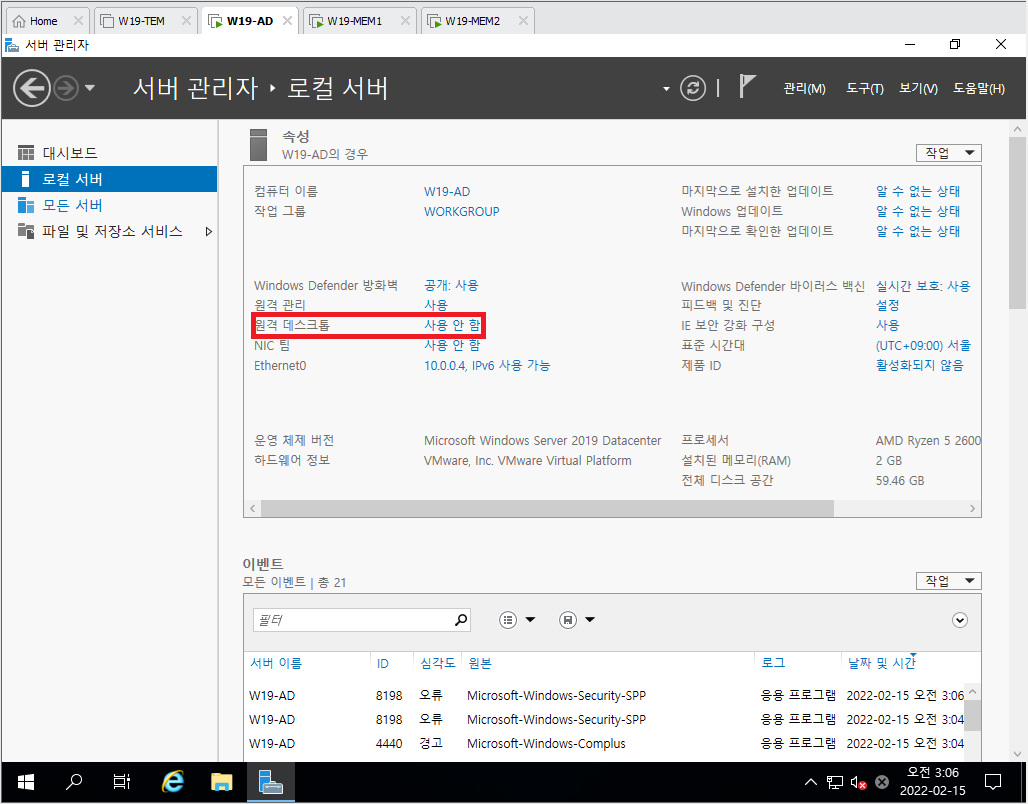Sort events by 로그 column
This screenshot has height=804, width=1028.
(x=773, y=663)
